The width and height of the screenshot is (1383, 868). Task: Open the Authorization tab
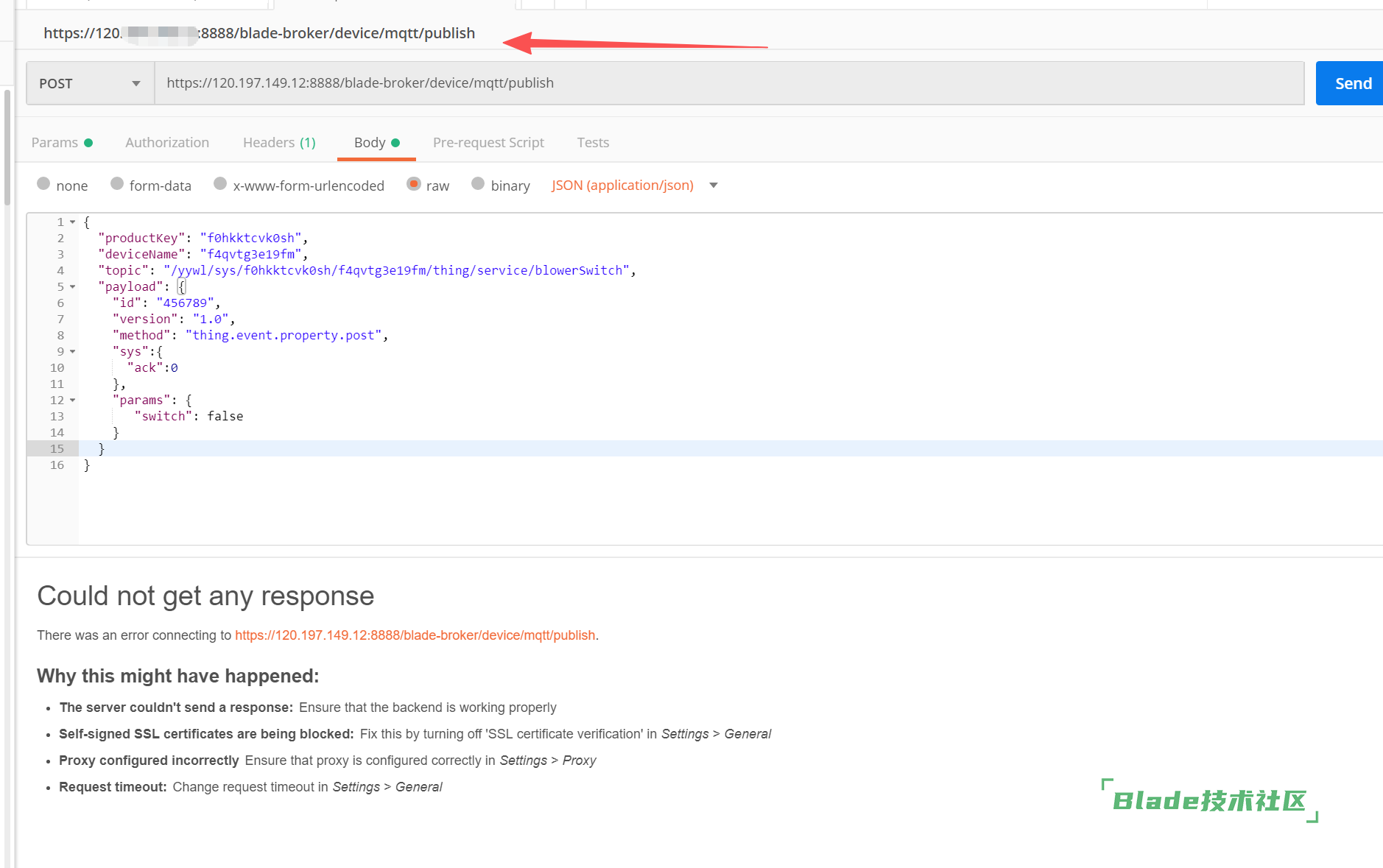pyautogui.click(x=167, y=143)
